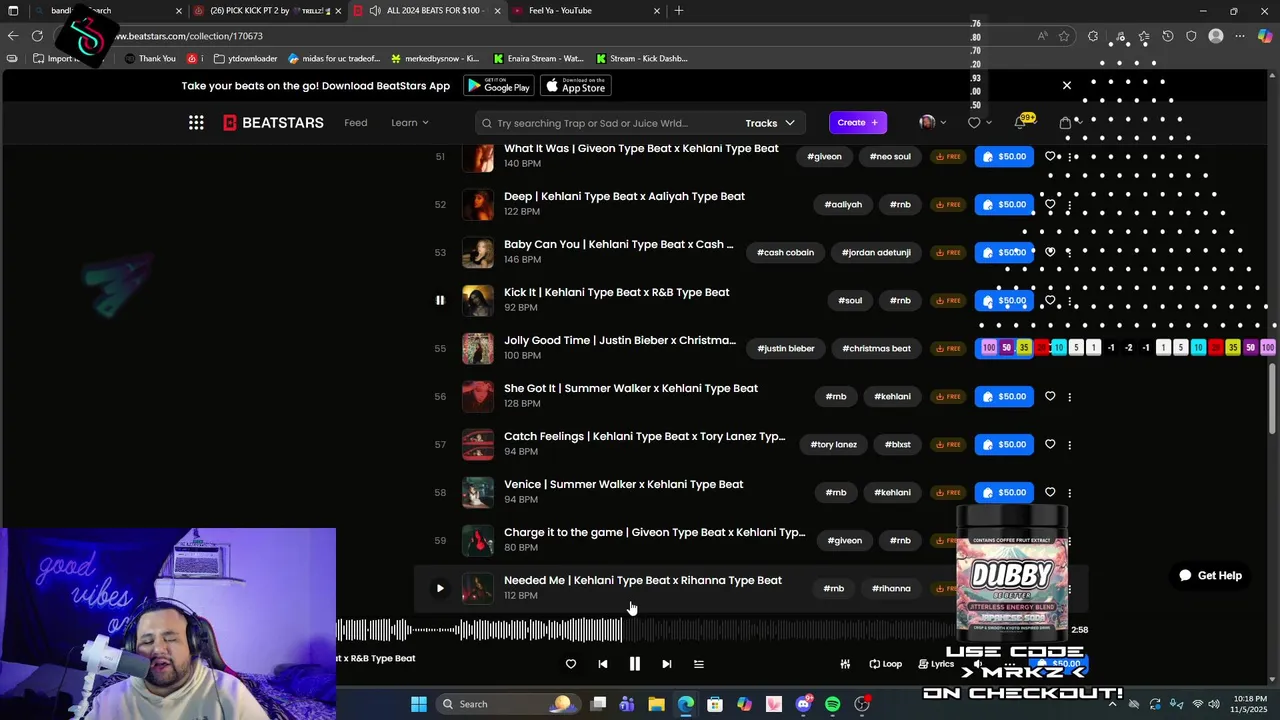This screenshot has width=1280, height=720.
Task: Open more options for 'Deep | Kehlani'
Action: tap(1069, 205)
